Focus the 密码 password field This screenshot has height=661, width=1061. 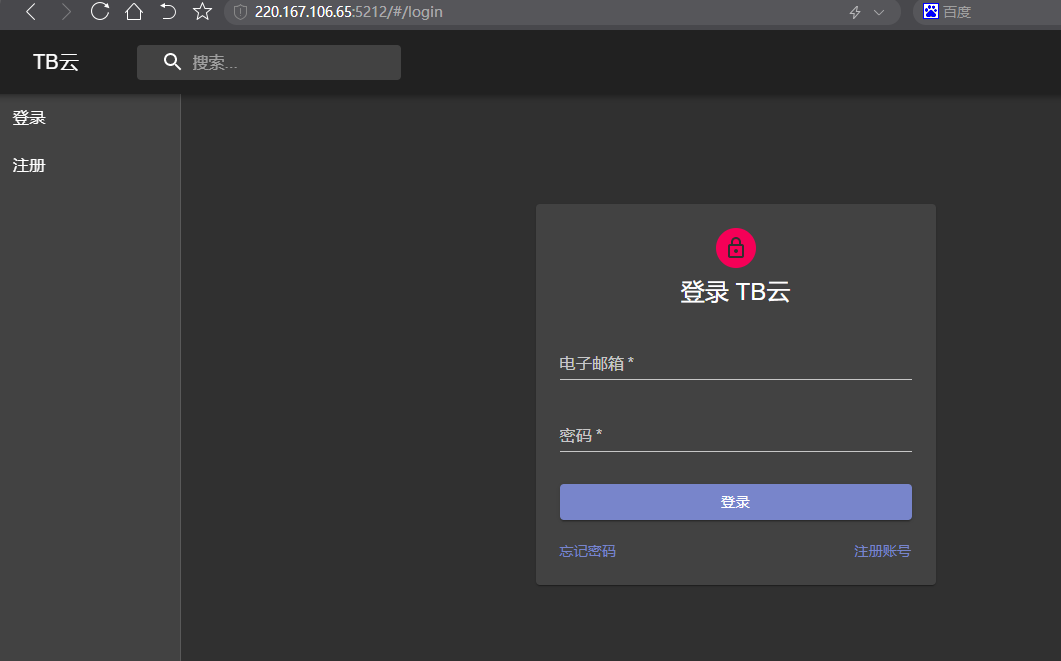point(736,436)
